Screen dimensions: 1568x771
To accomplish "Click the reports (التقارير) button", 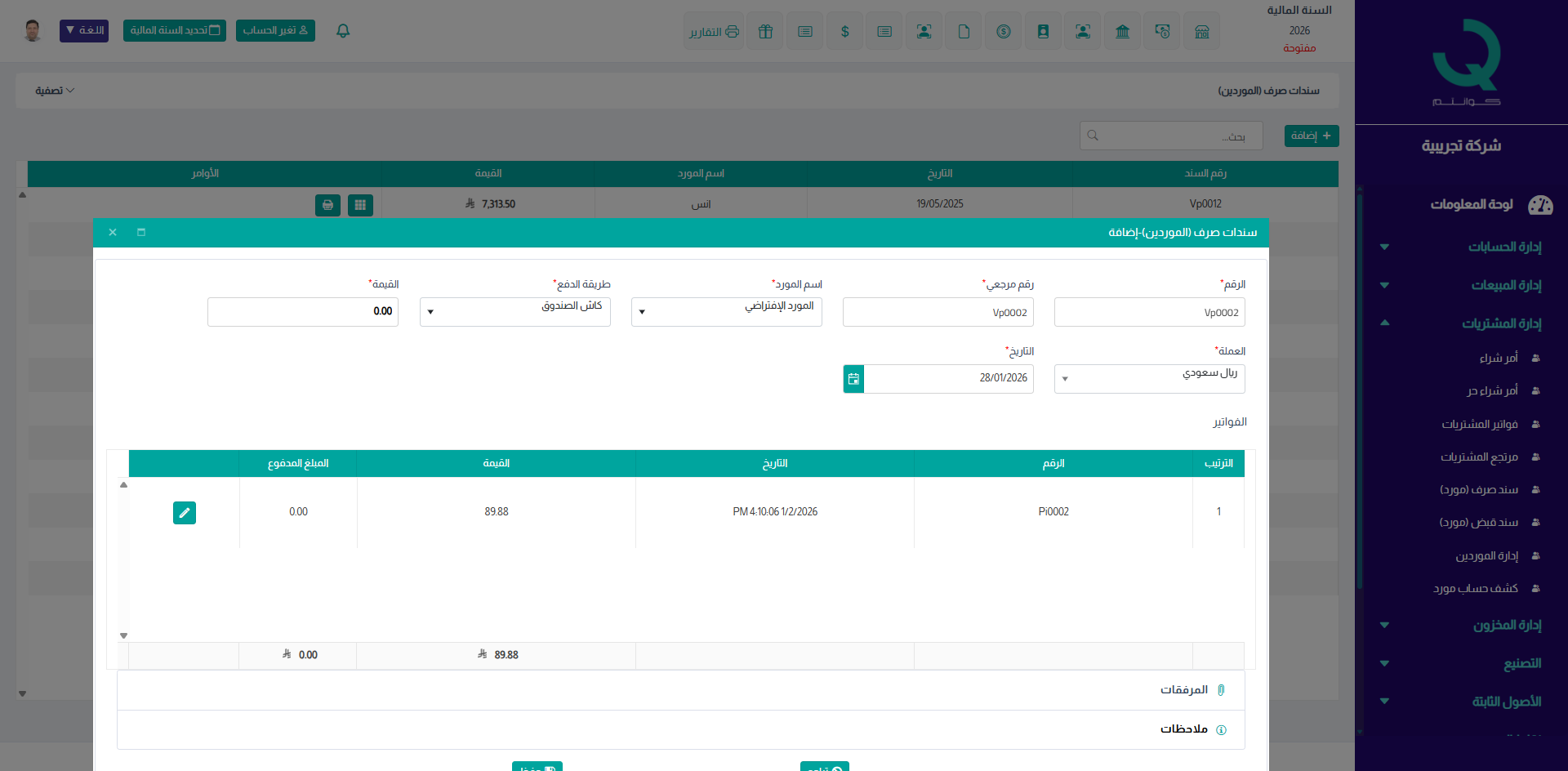I will pos(713,32).
